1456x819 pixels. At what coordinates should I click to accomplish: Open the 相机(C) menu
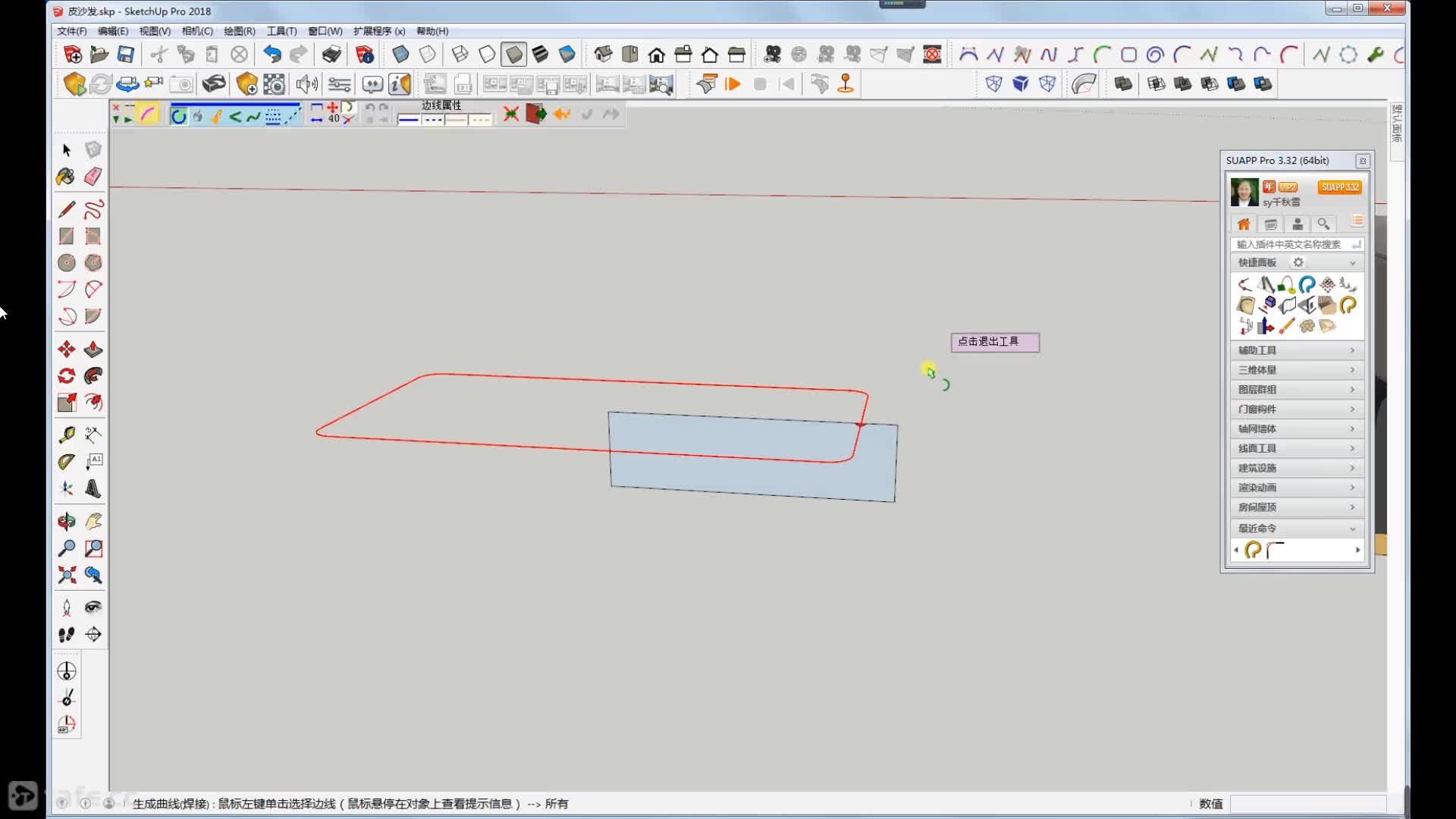(197, 31)
